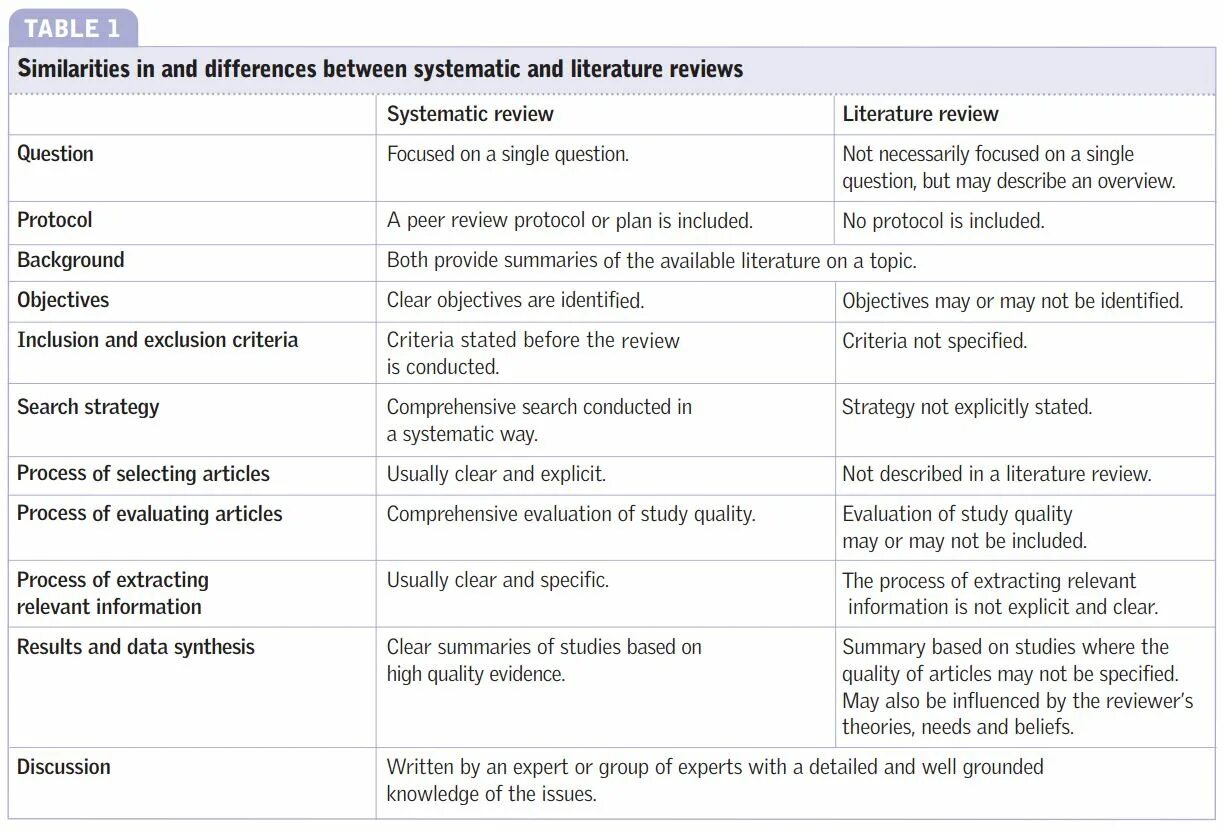Click the TABLE 1 label tab
The height and width of the screenshot is (831, 1225).
(72, 28)
